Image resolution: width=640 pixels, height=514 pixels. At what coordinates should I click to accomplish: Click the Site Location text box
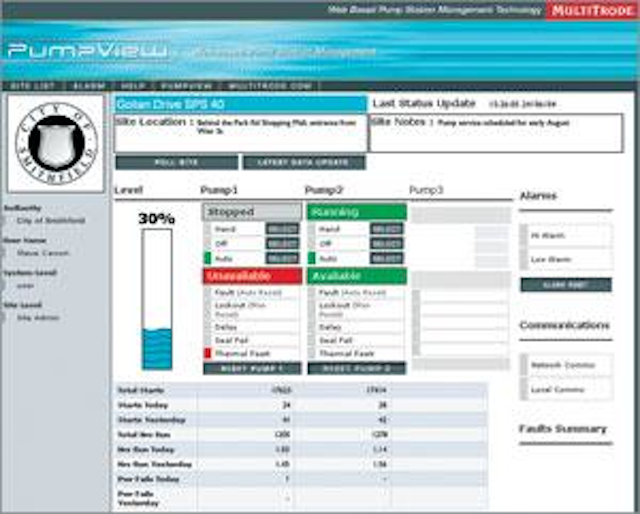pyautogui.click(x=241, y=133)
